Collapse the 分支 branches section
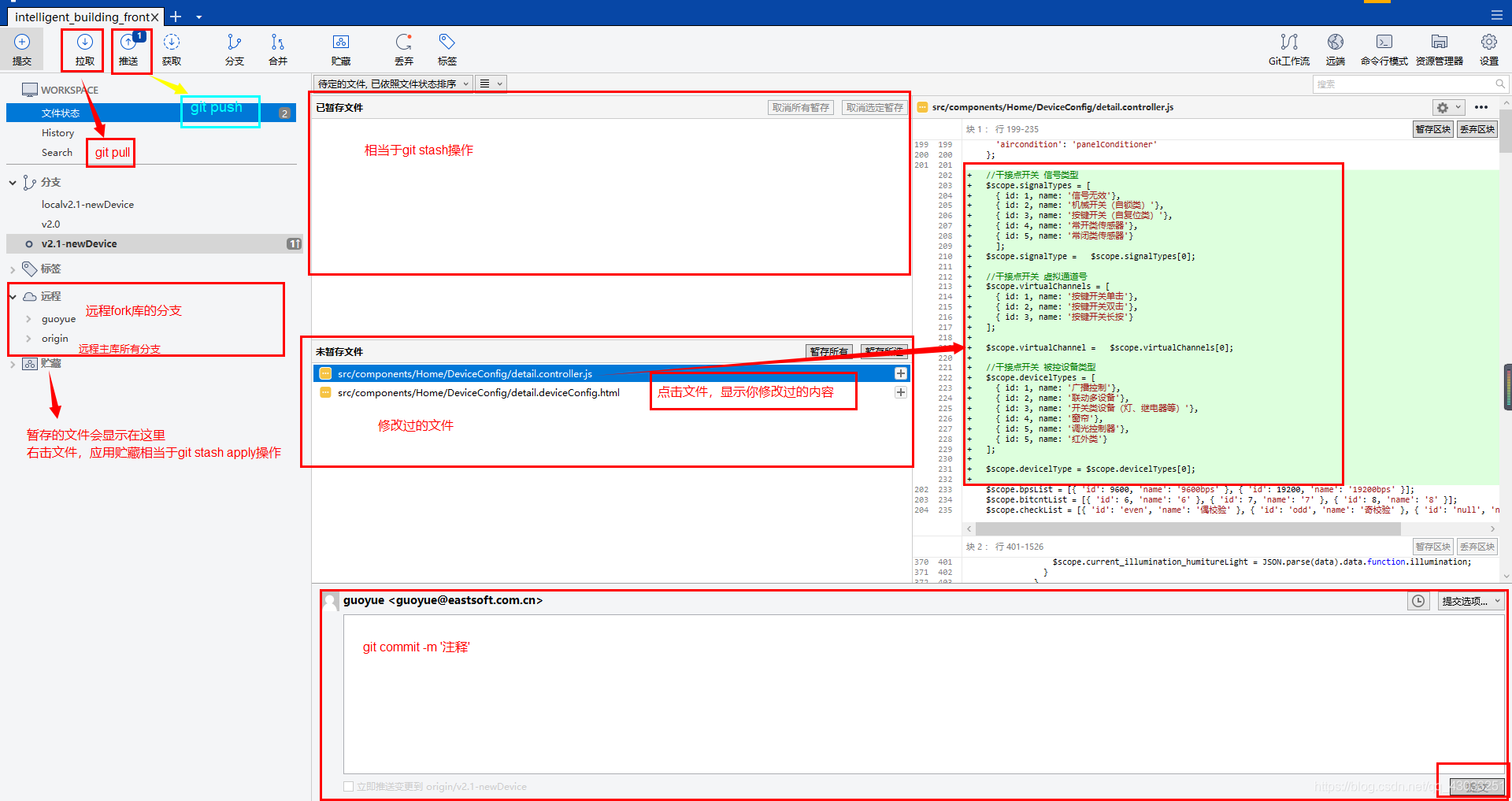 tap(13, 183)
